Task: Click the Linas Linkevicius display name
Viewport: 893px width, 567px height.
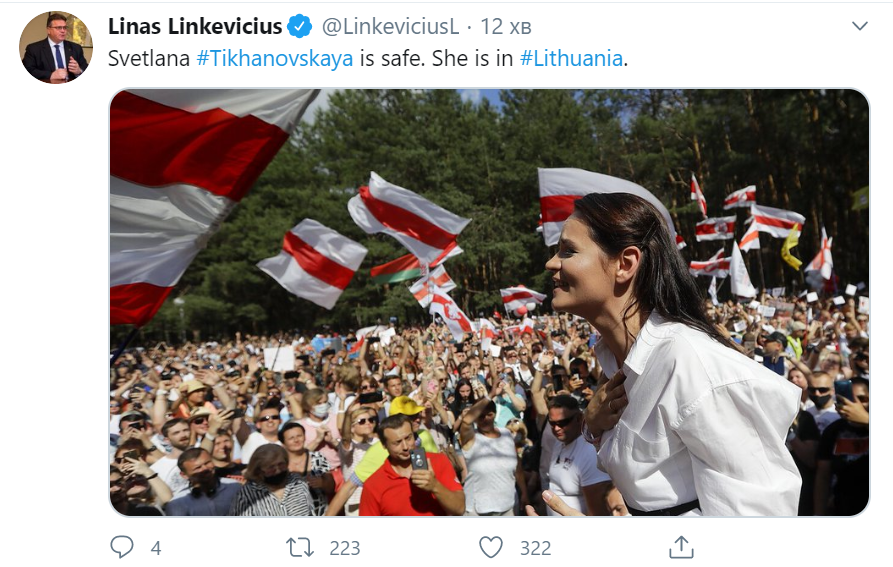Action: point(195,26)
